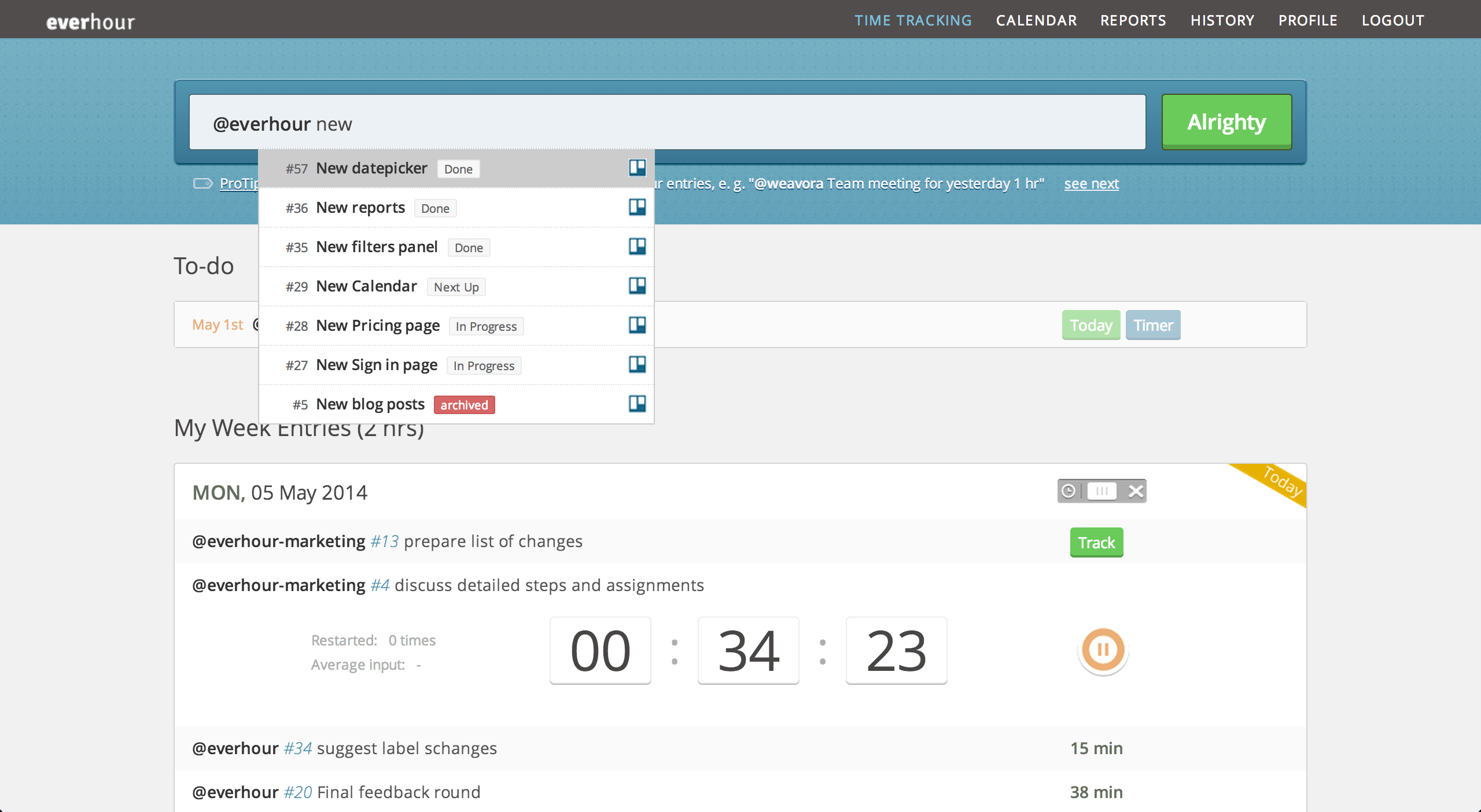This screenshot has height=812, width=1481.
Task: Choose New Sign in page from suggestions
Action: (377, 365)
